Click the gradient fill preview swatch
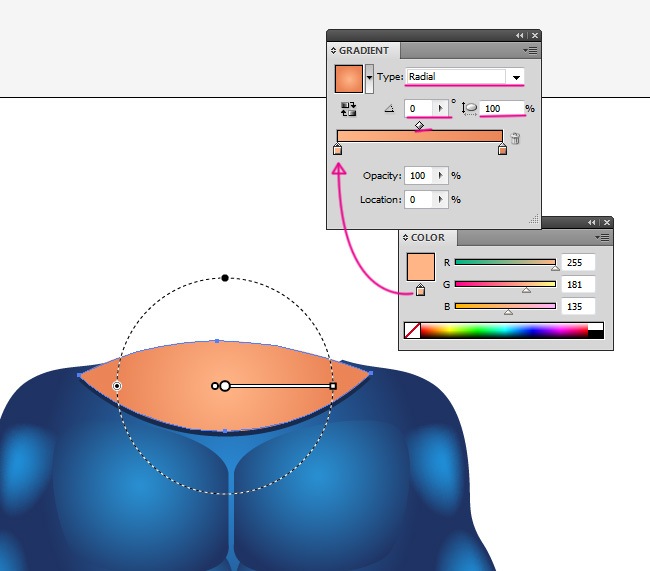Screen dimensions: 650x571 coord(349,77)
